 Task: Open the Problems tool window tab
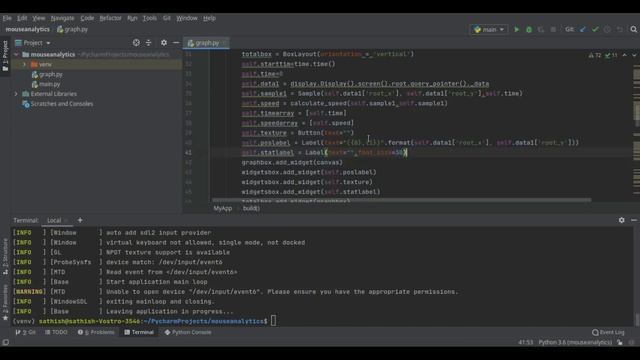point(96,332)
